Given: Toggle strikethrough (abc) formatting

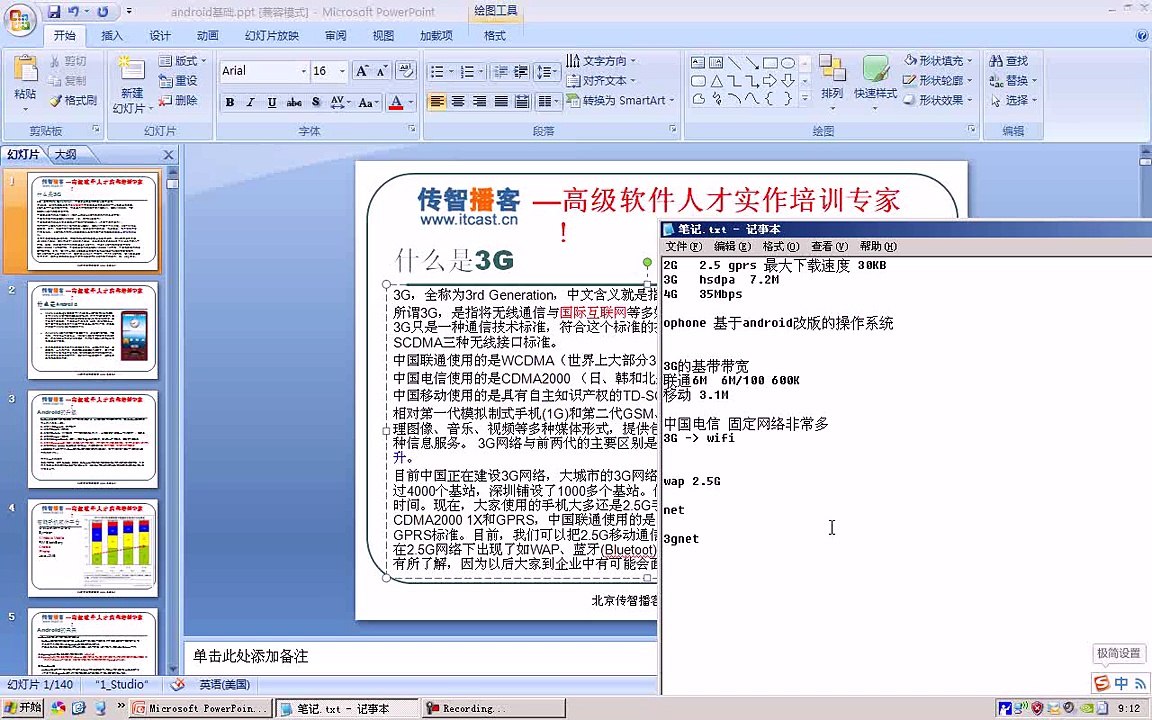Looking at the screenshot, I should [294, 102].
